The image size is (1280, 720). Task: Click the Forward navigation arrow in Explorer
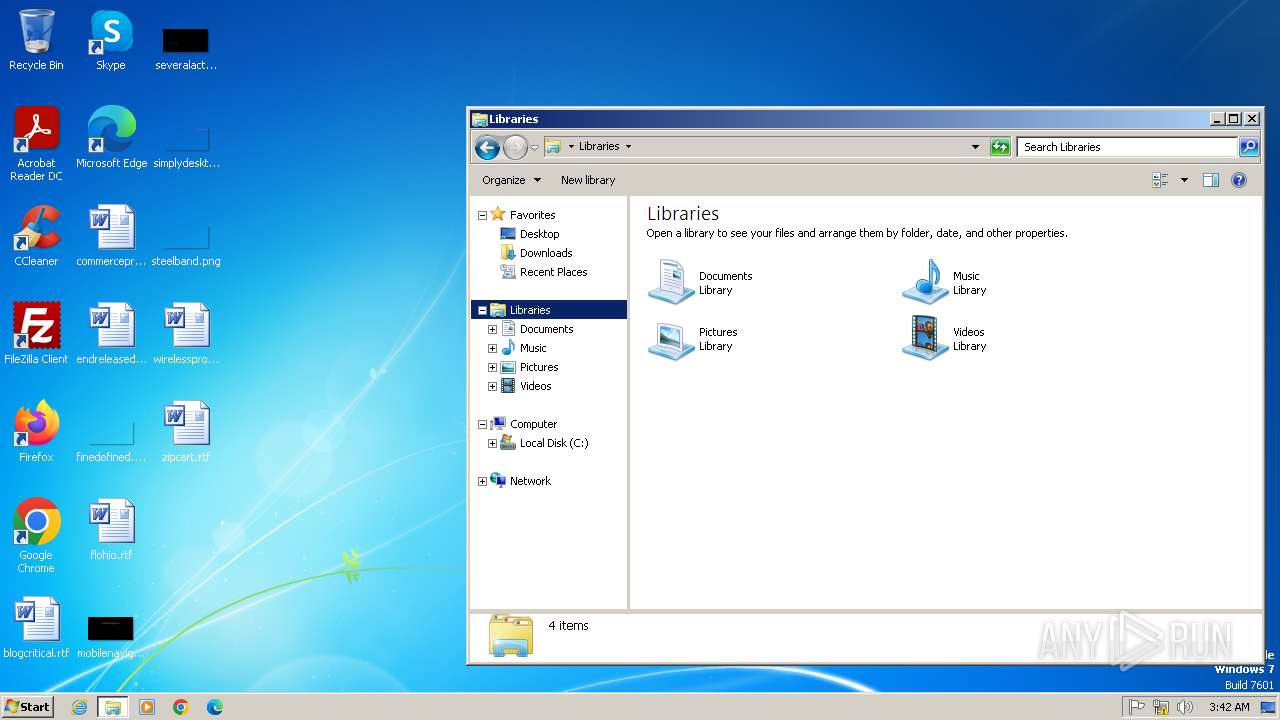pos(515,147)
